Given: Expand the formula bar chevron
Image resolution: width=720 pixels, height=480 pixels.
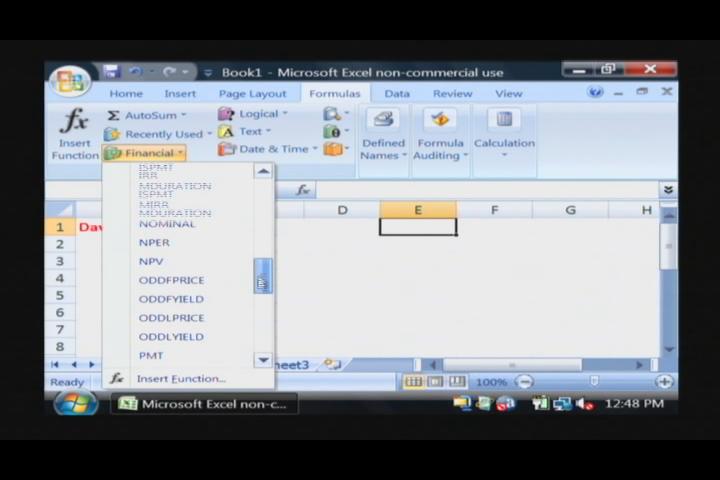Looking at the screenshot, I should [x=668, y=190].
